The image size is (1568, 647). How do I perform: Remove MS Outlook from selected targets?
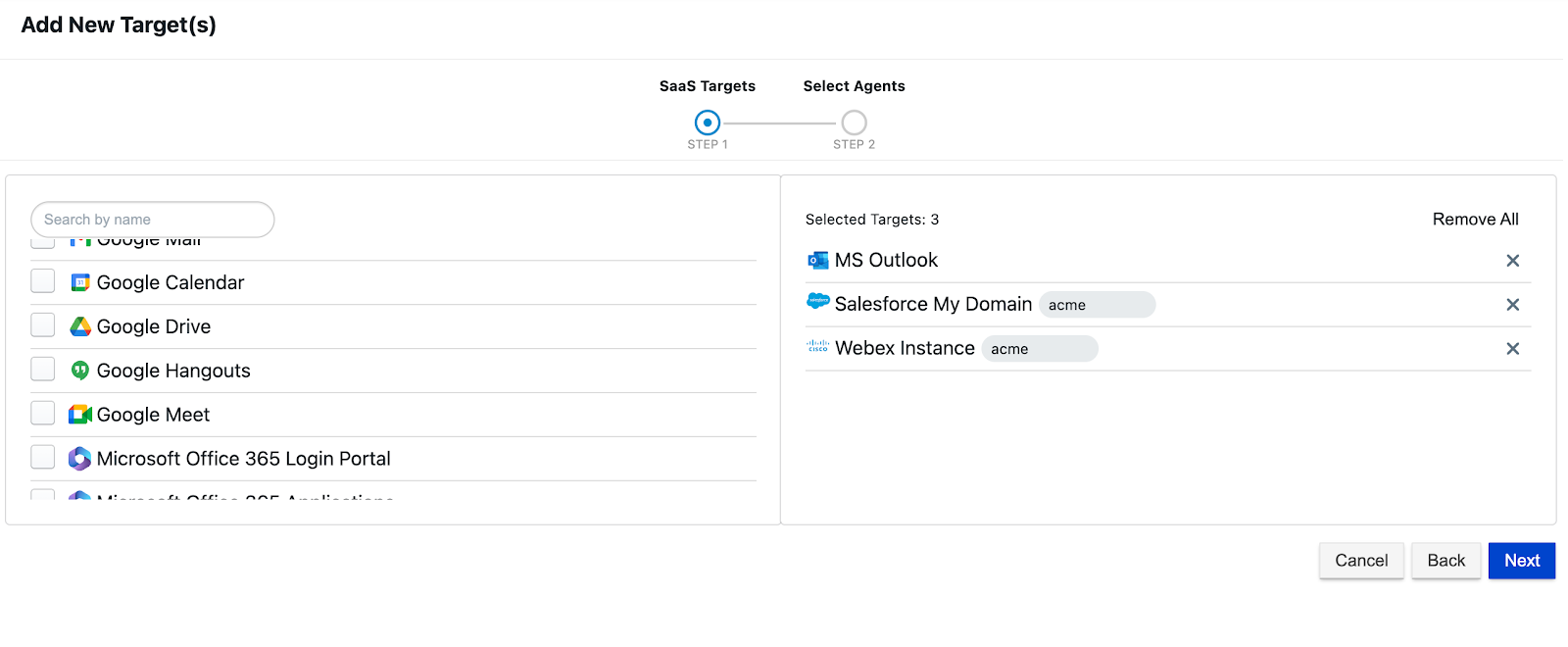[1513, 261]
